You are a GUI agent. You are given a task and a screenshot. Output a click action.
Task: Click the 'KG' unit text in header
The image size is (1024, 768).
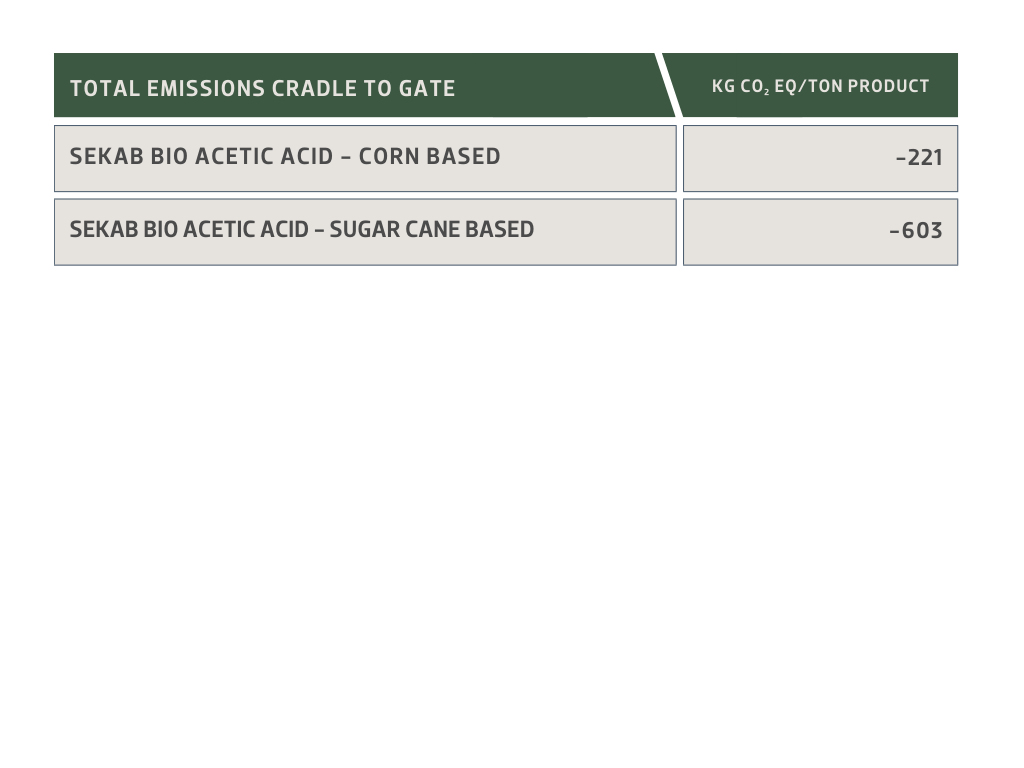point(723,87)
